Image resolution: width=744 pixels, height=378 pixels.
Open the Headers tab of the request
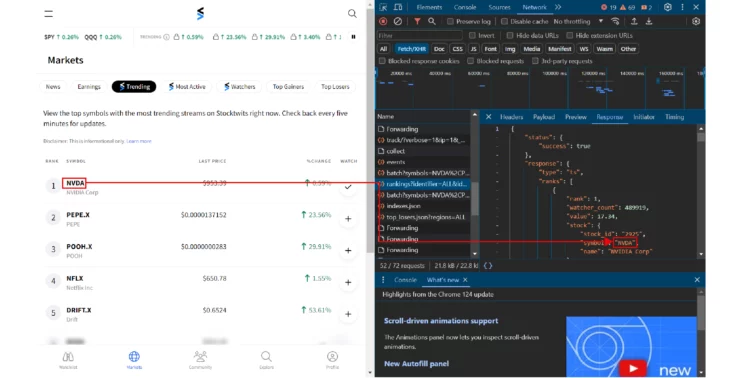pyautogui.click(x=512, y=117)
